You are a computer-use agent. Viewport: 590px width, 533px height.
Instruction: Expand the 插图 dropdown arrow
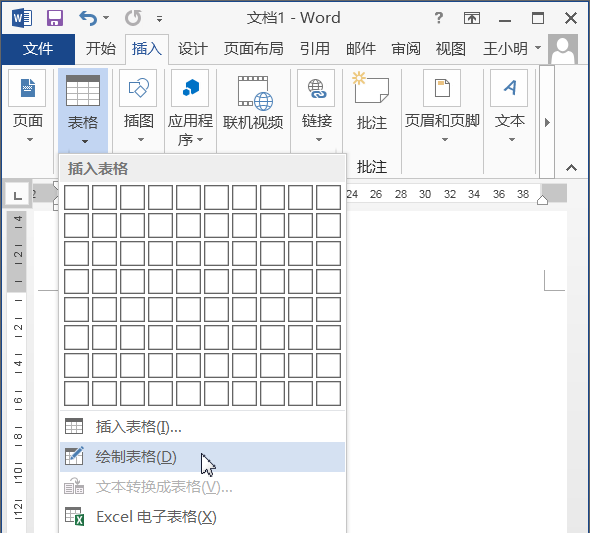141,140
